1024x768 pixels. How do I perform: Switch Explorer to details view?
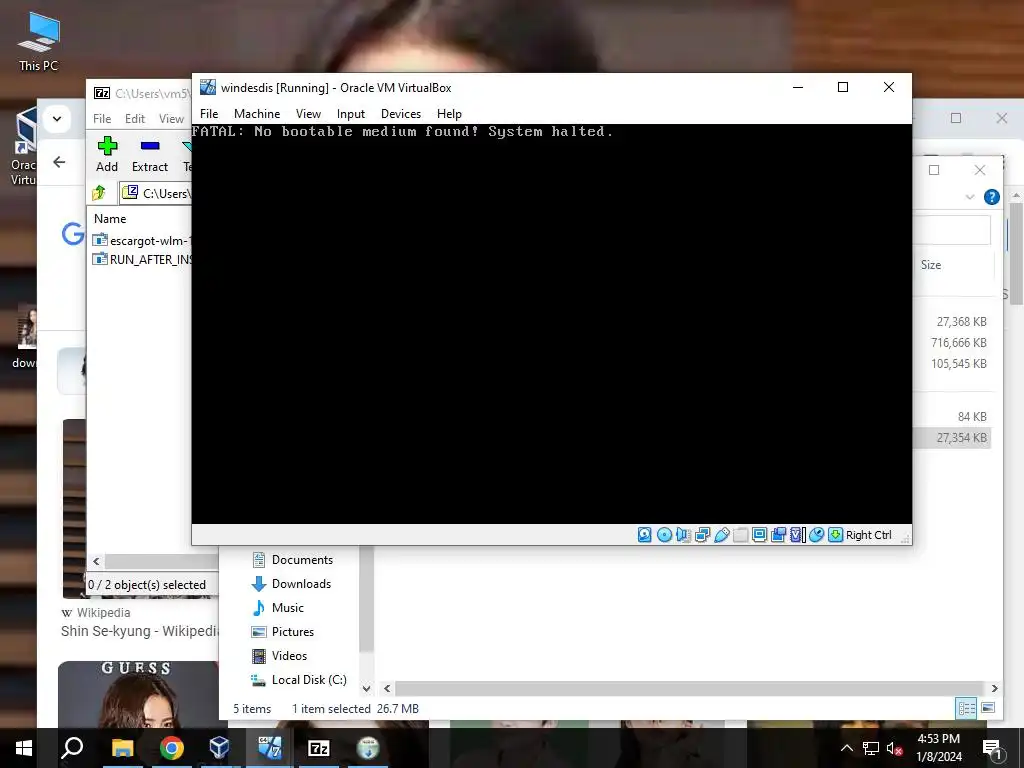(x=967, y=708)
